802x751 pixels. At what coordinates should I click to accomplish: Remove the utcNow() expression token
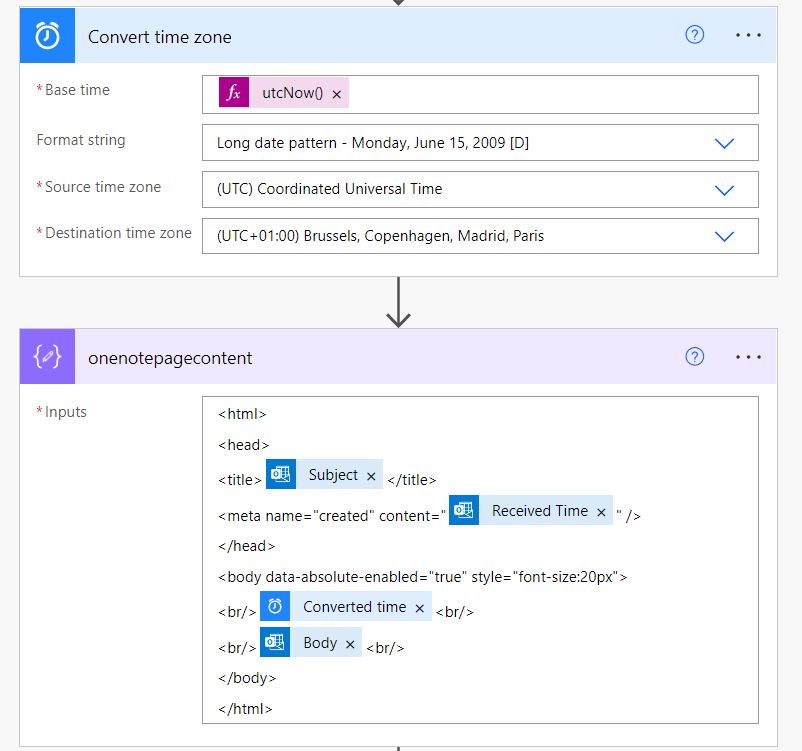(337, 94)
